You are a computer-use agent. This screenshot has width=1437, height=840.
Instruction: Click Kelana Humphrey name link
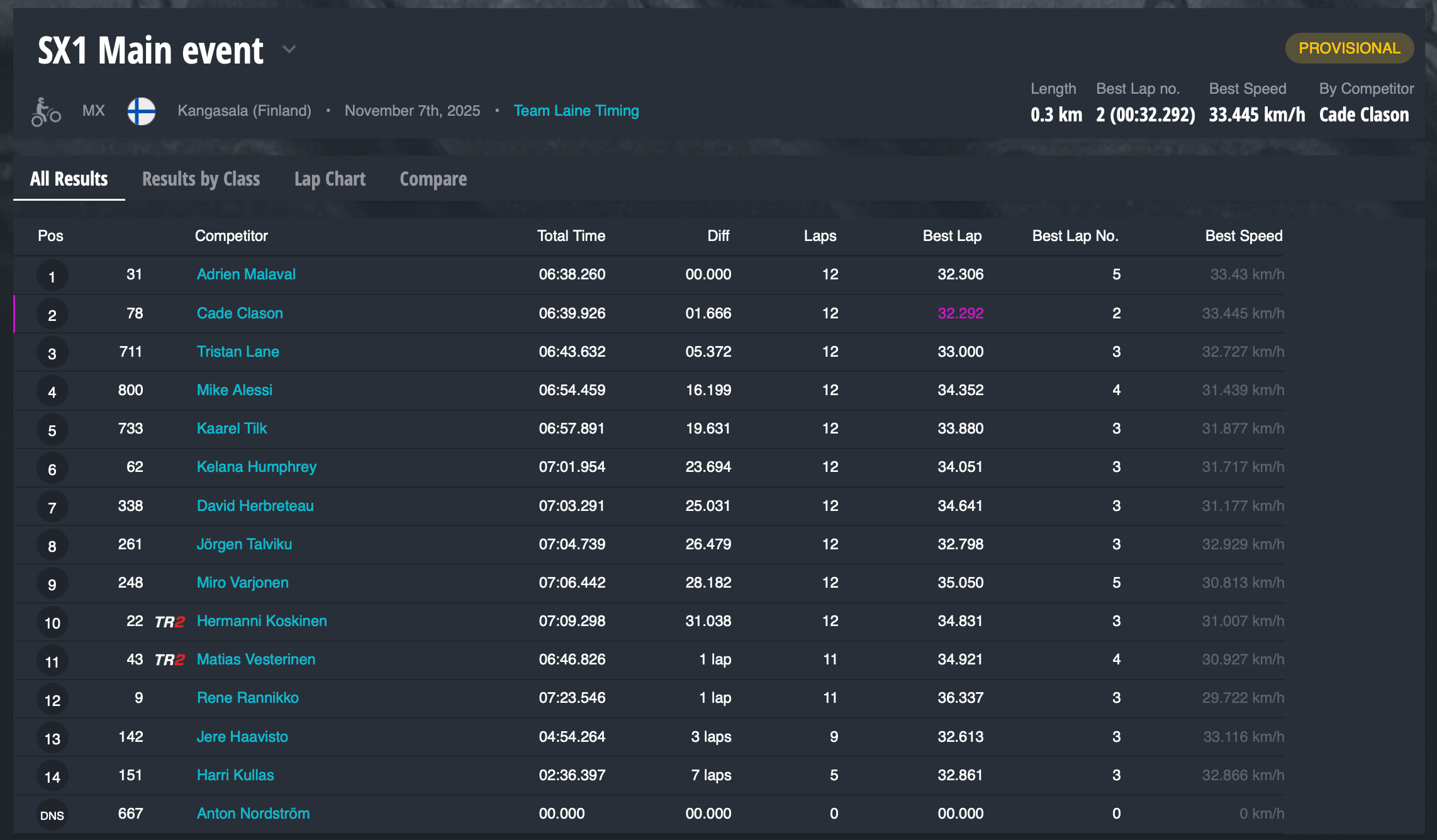pos(256,467)
